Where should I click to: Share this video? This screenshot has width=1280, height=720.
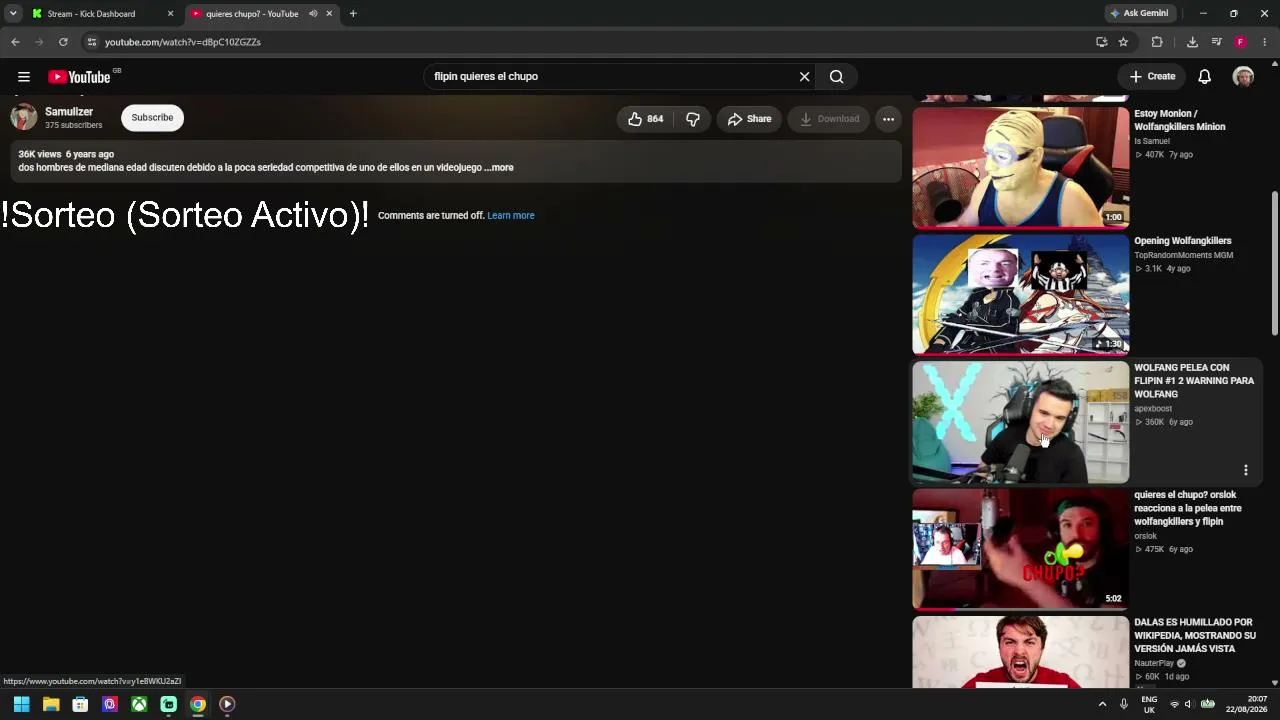[749, 119]
